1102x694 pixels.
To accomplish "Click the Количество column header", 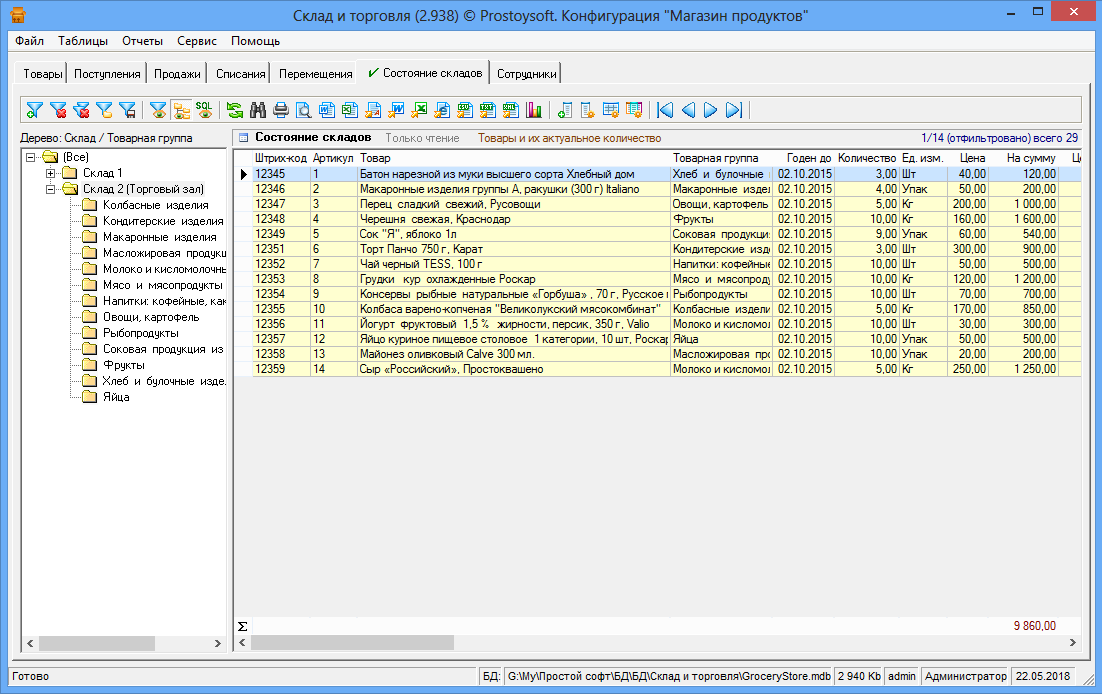I will [x=866, y=158].
